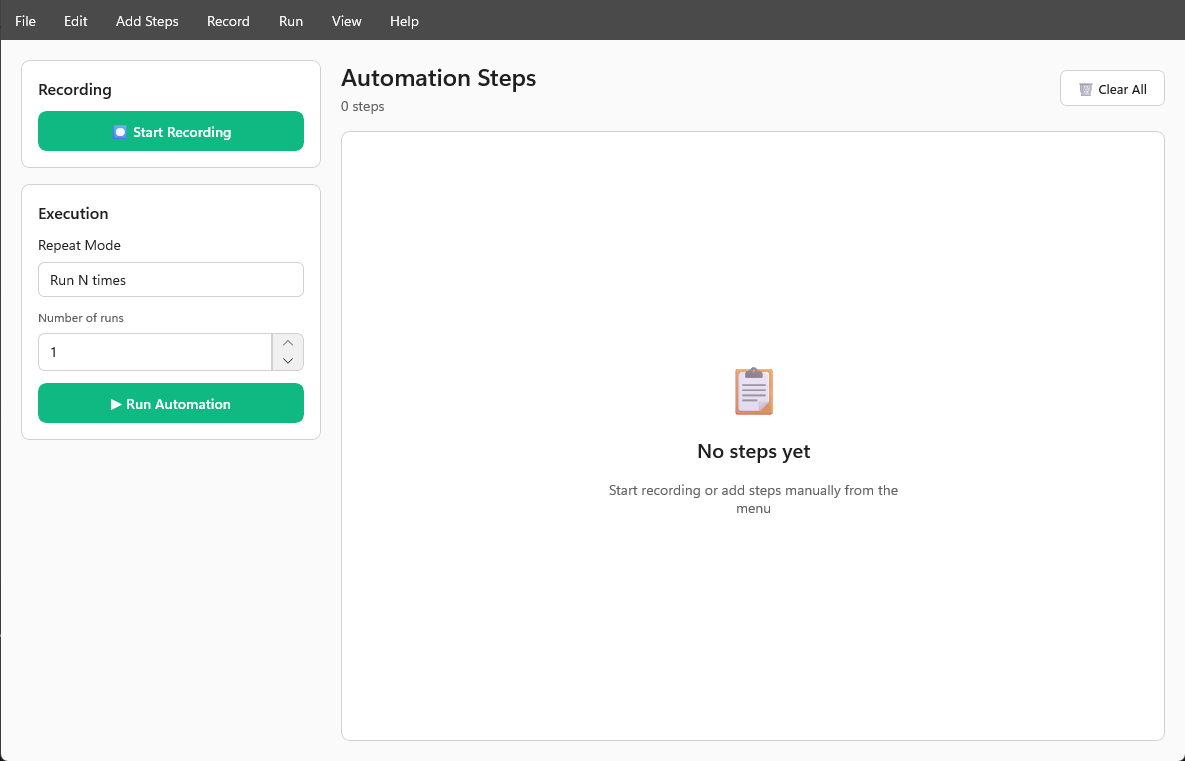Click the play triangle icon on Run Automation
This screenshot has height=761, width=1185.
(x=116, y=404)
